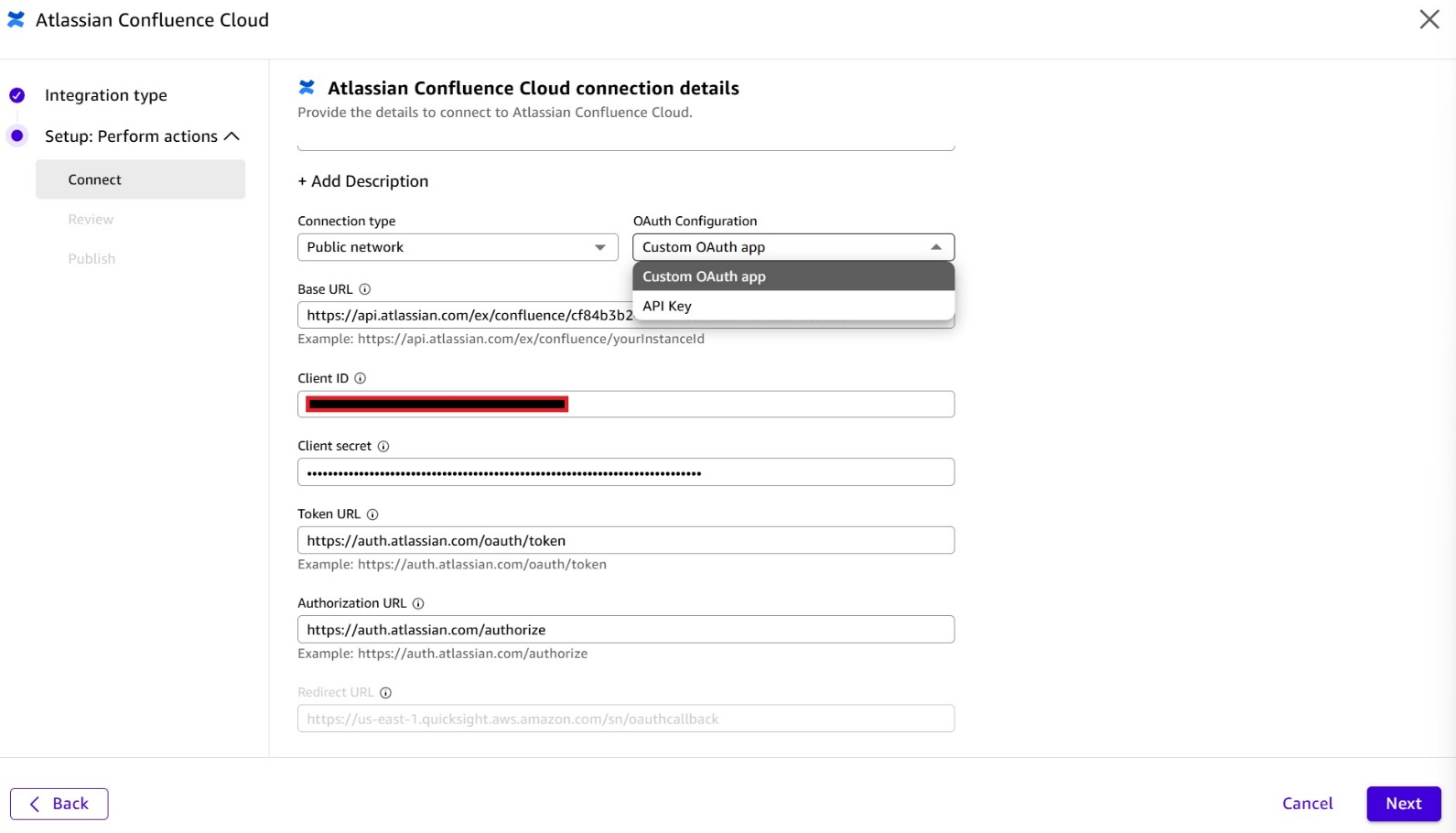
Task: Click the Token URL input field
Action: [x=626, y=540]
